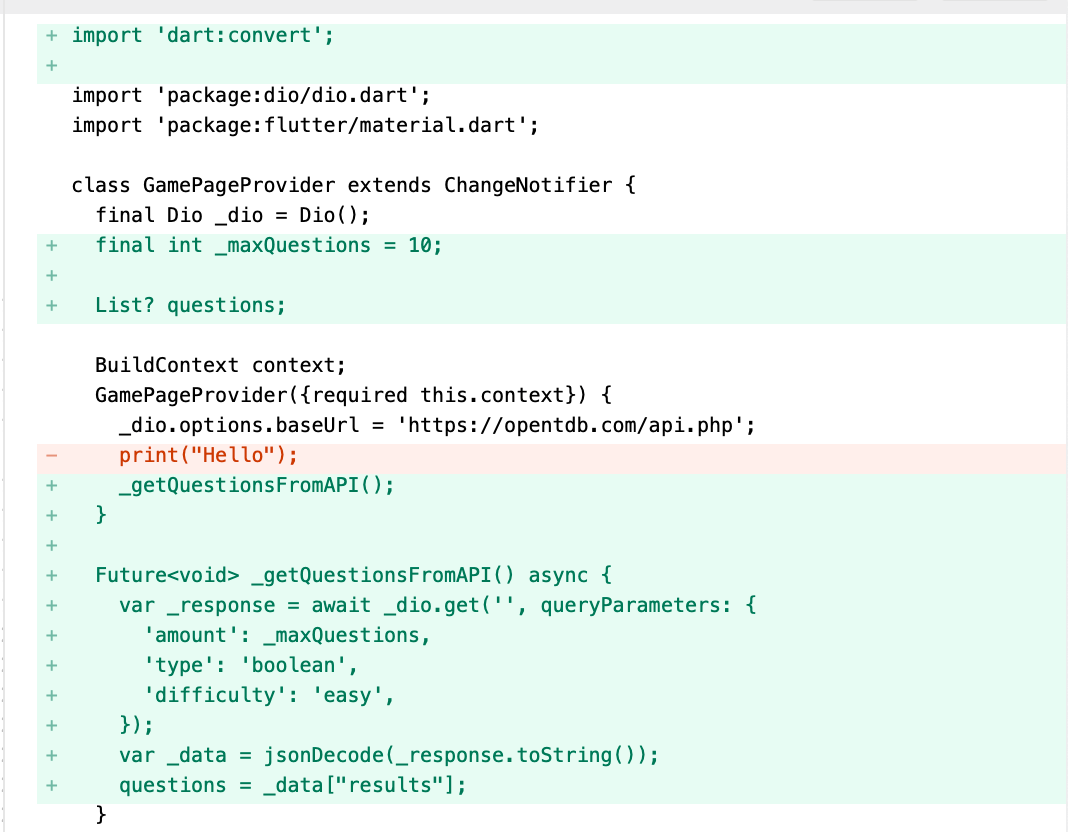1068x832 pixels.
Task: Click the plus marker beside 'difficulty': 'easy'
Action: (51, 696)
